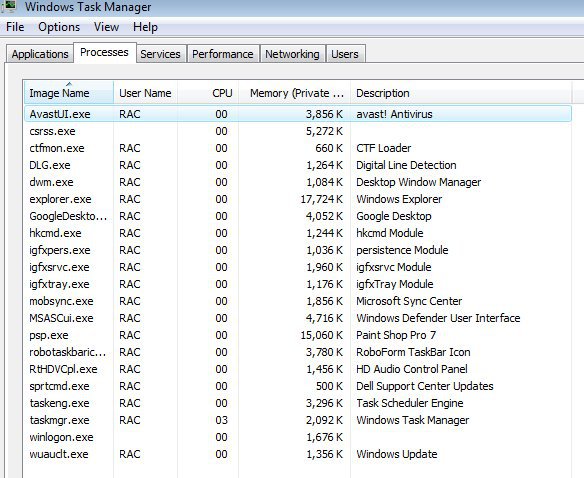This screenshot has height=478, width=584.
Task: Sort processes by CPU column
Action: tap(208, 92)
